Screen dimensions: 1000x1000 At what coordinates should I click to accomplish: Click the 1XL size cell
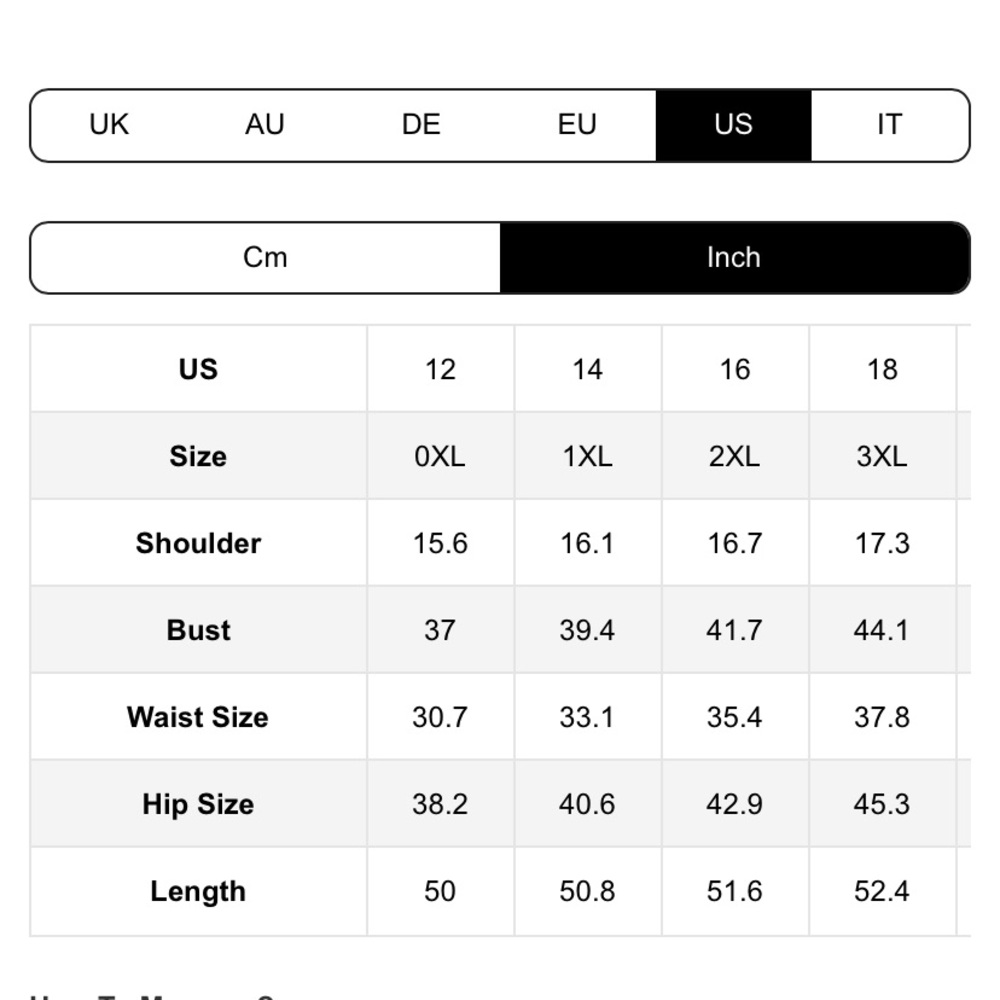point(587,456)
